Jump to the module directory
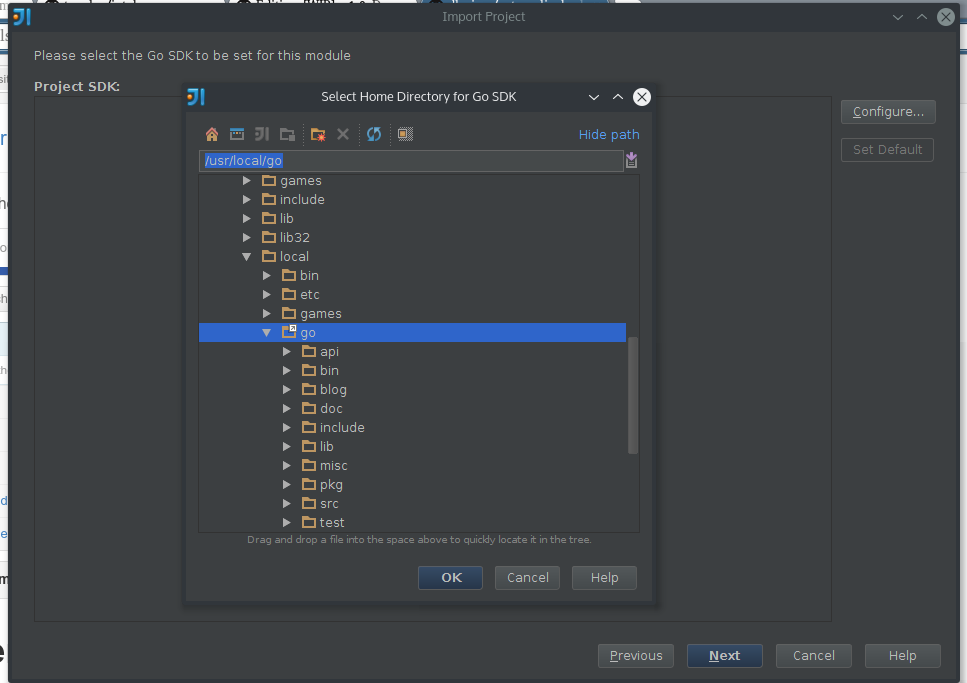 [287, 134]
